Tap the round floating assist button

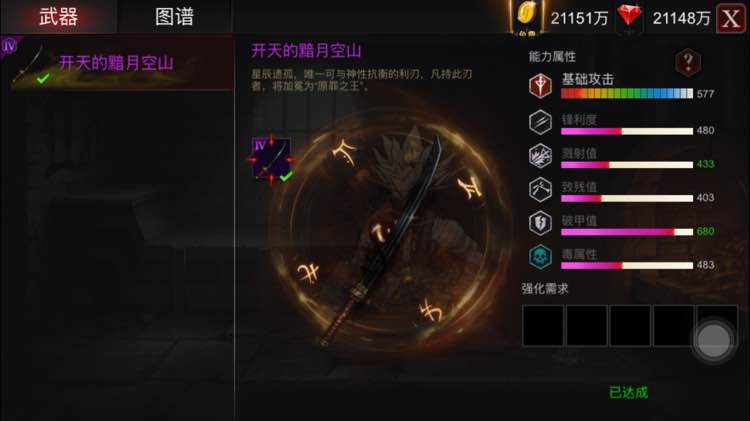pyautogui.click(x=713, y=341)
